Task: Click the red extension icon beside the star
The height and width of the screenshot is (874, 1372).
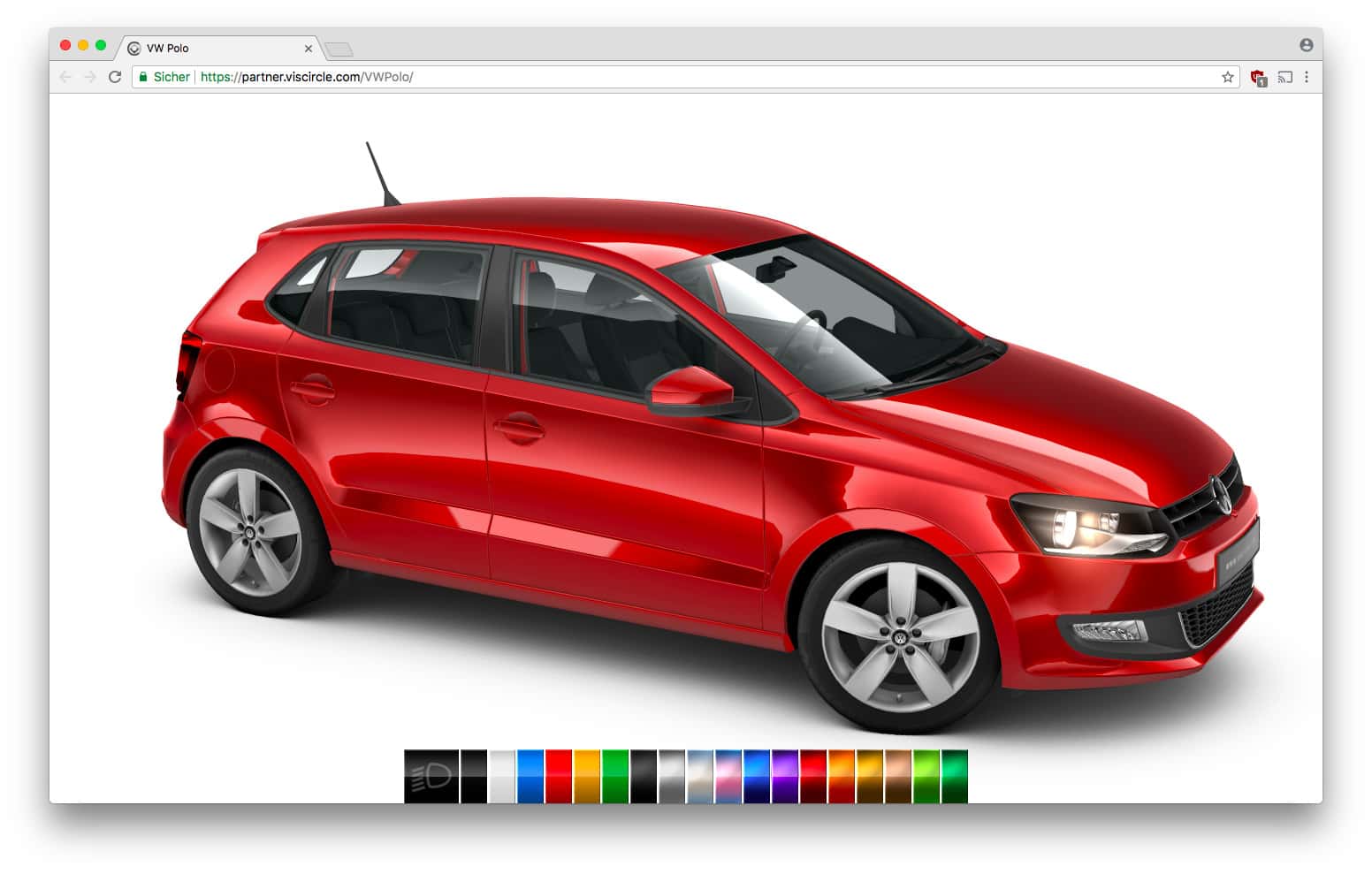Action: [x=1257, y=77]
